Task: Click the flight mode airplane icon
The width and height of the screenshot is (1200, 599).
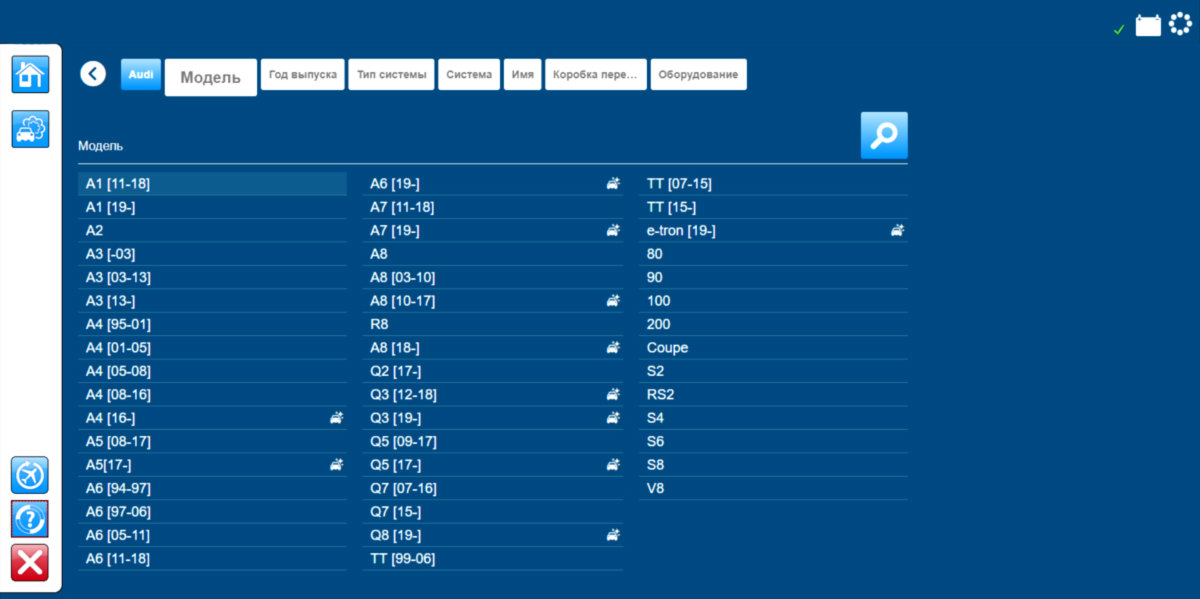Action: coord(30,474)
